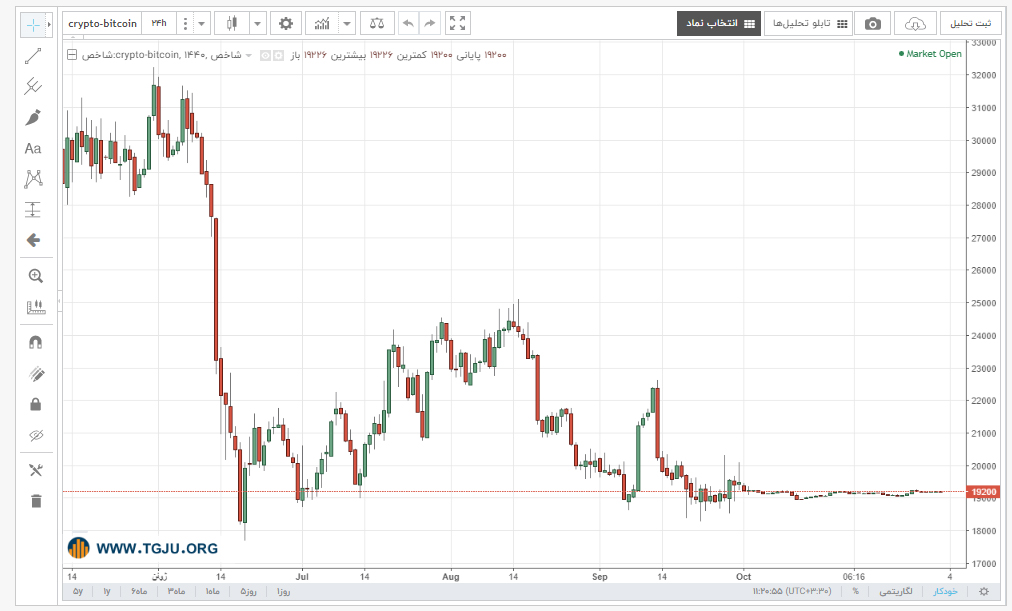Select the pitchfork tool

(x=33, y=86)
